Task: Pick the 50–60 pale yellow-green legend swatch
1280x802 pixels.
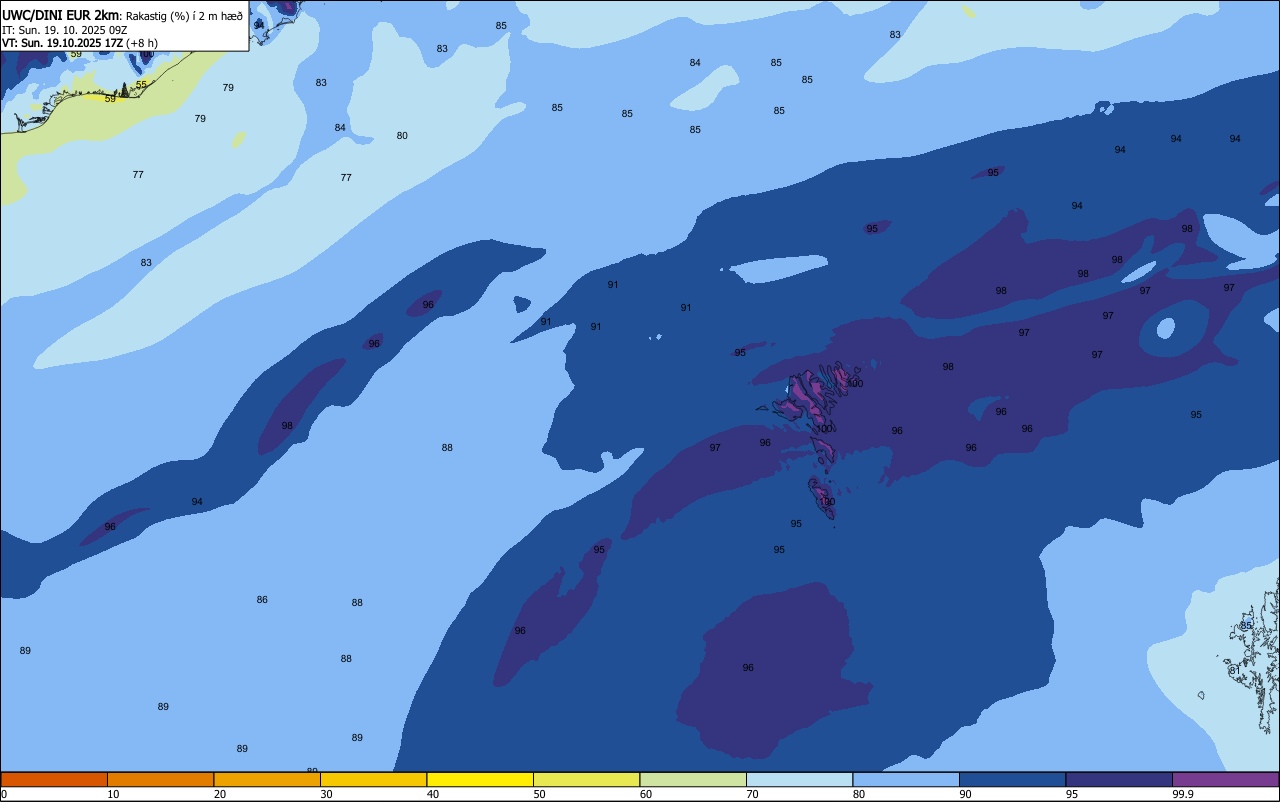Action: [586, 779]
